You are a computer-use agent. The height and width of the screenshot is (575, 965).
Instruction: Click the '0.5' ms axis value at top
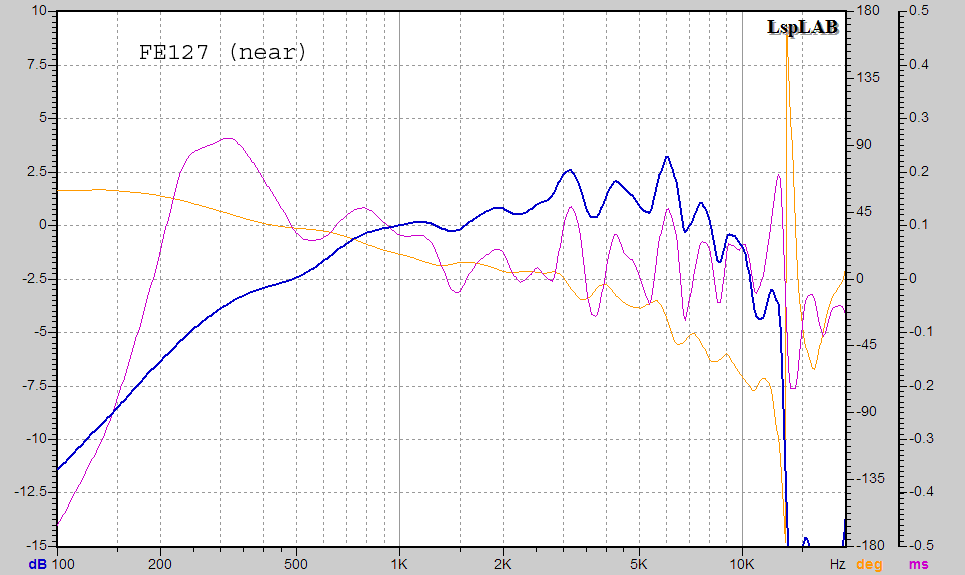[919, 11]
